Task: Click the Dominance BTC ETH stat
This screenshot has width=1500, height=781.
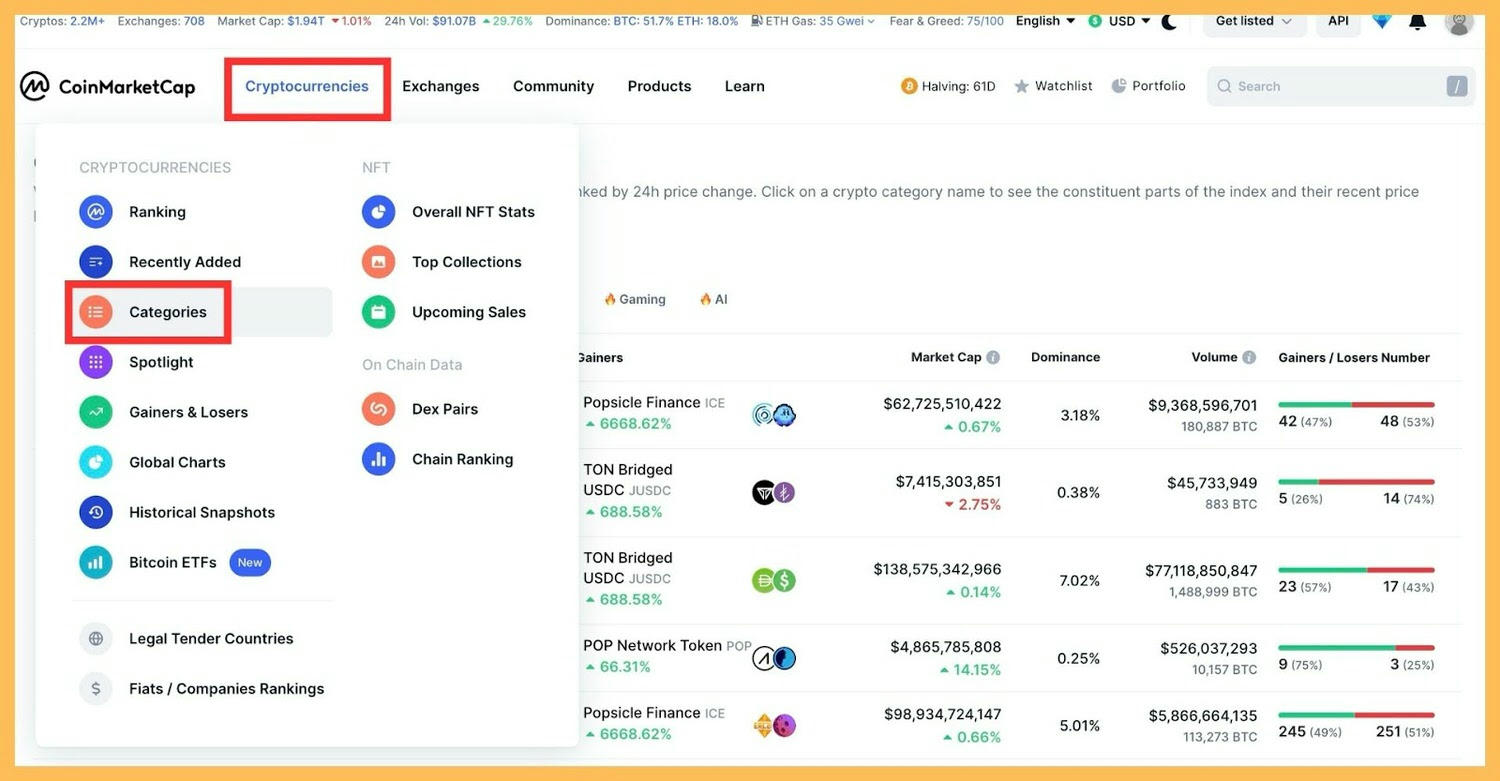Action: [642, 21]
